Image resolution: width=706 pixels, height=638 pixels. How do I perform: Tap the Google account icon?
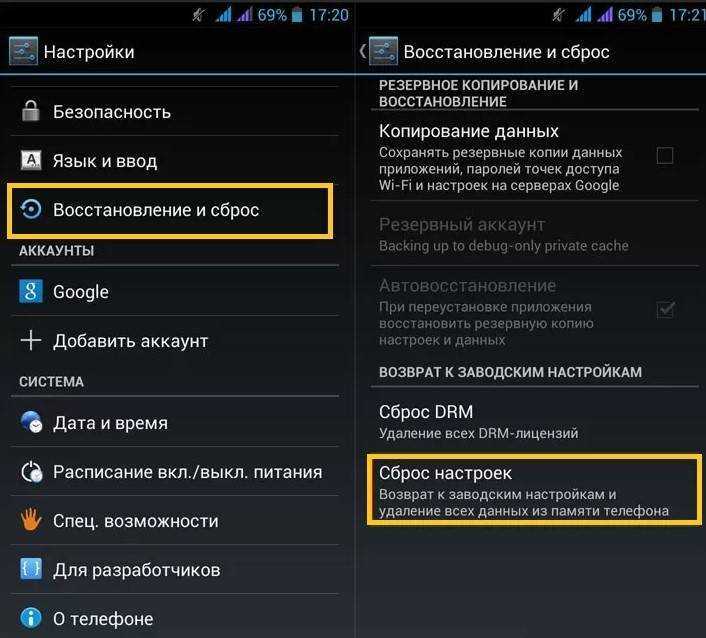(31, 291)
